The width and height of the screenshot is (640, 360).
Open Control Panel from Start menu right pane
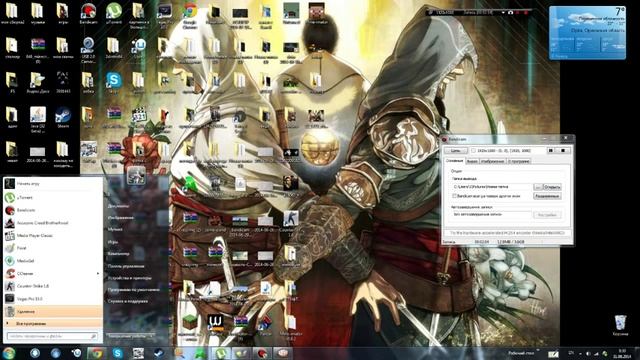click(126, 266)
